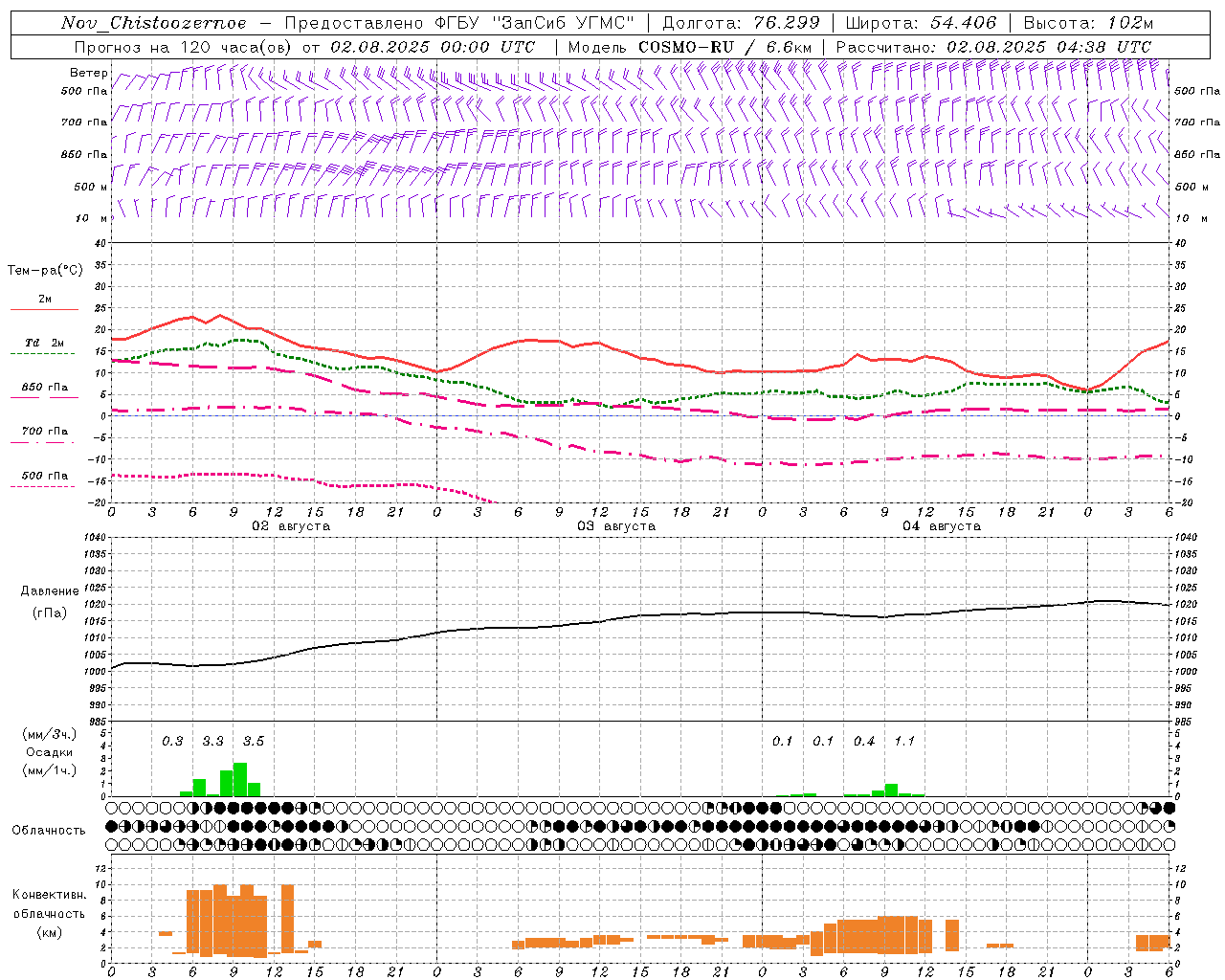Viewport: 1225px width, 980px height.
Task: Click the 'Давление' pressure panel label
Action: 50,591
